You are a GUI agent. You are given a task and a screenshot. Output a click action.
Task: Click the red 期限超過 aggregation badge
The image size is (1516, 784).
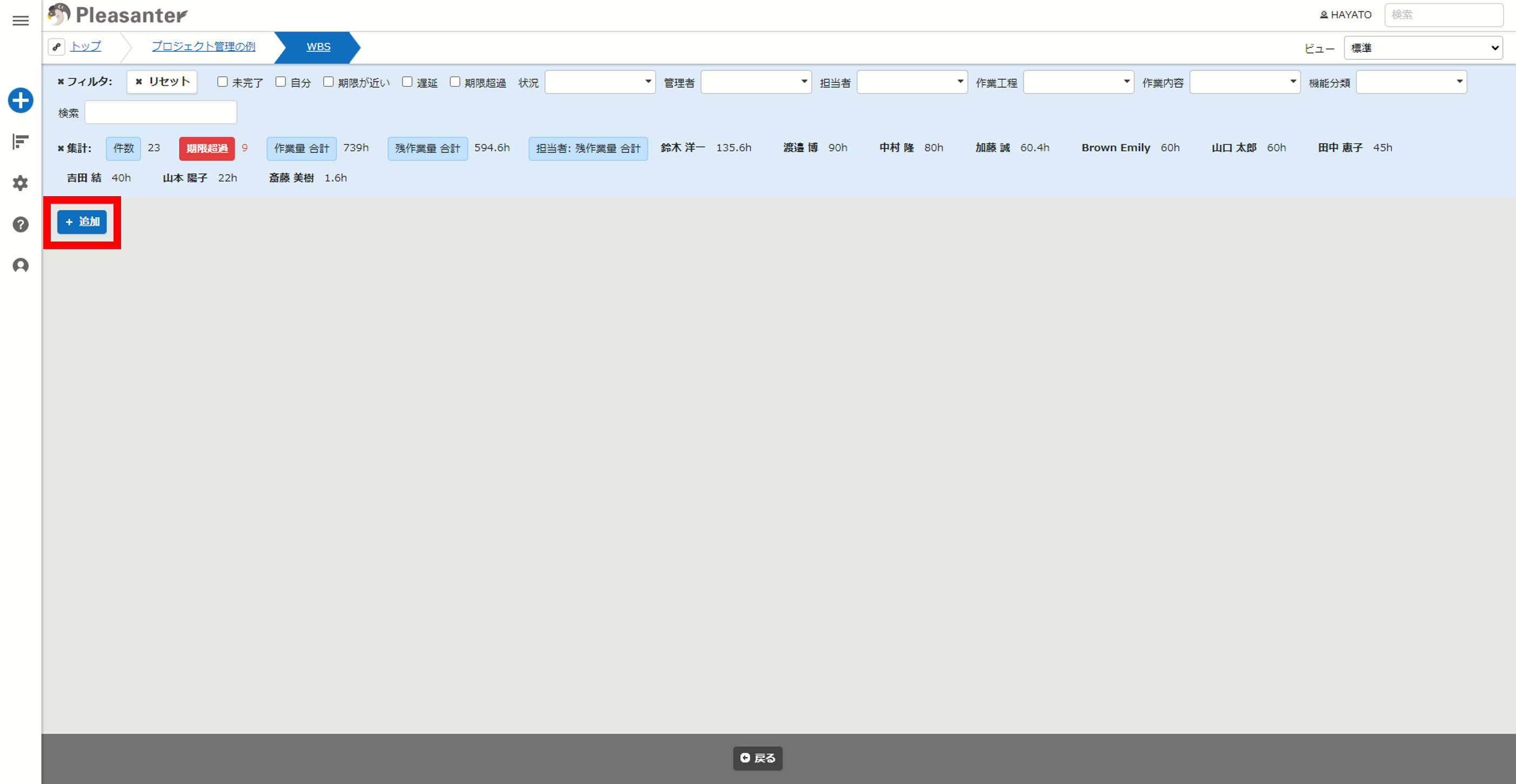206,148
